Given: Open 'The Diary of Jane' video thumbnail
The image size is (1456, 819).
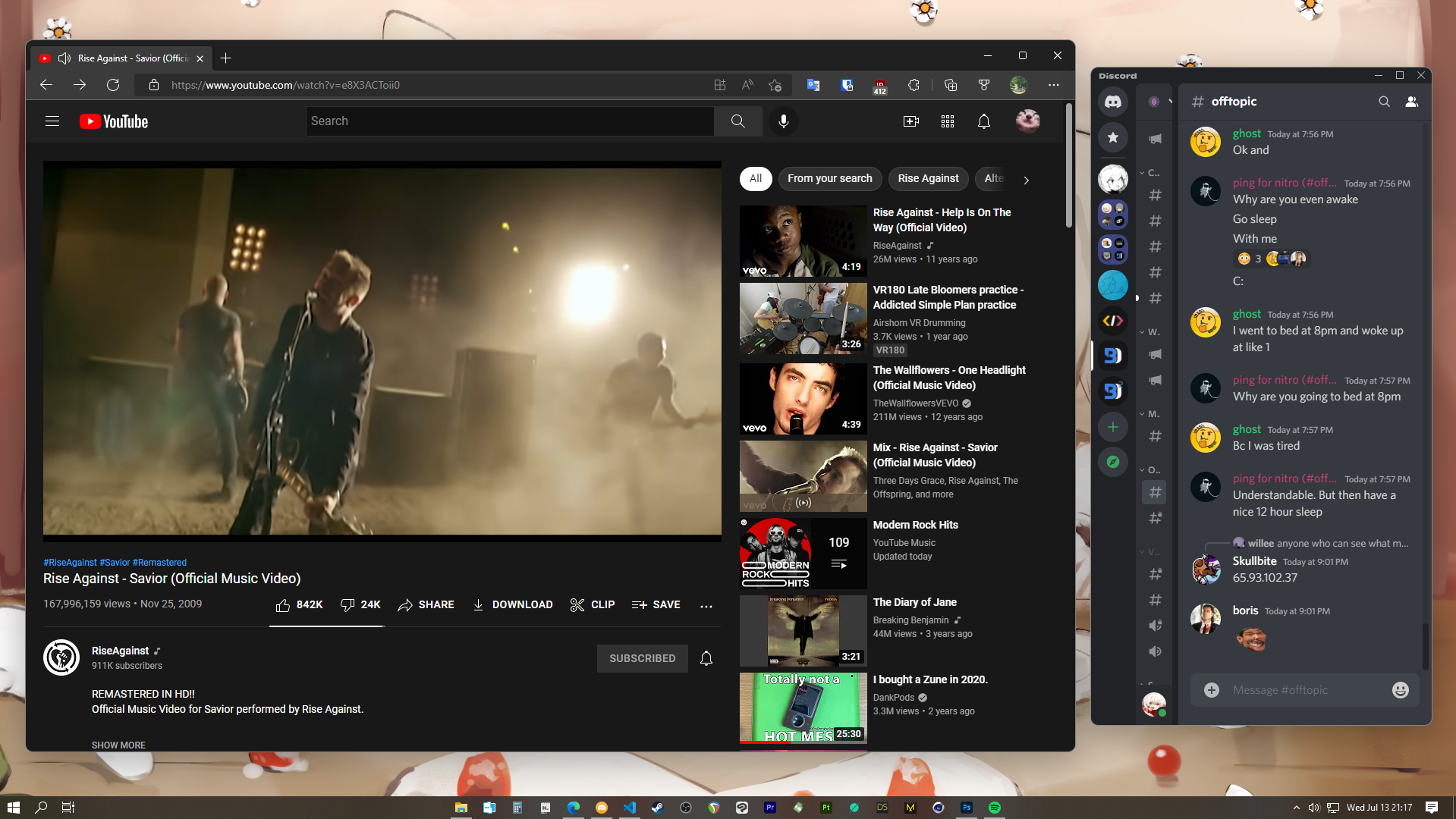Looking at the screenshot, I should 803,631.
